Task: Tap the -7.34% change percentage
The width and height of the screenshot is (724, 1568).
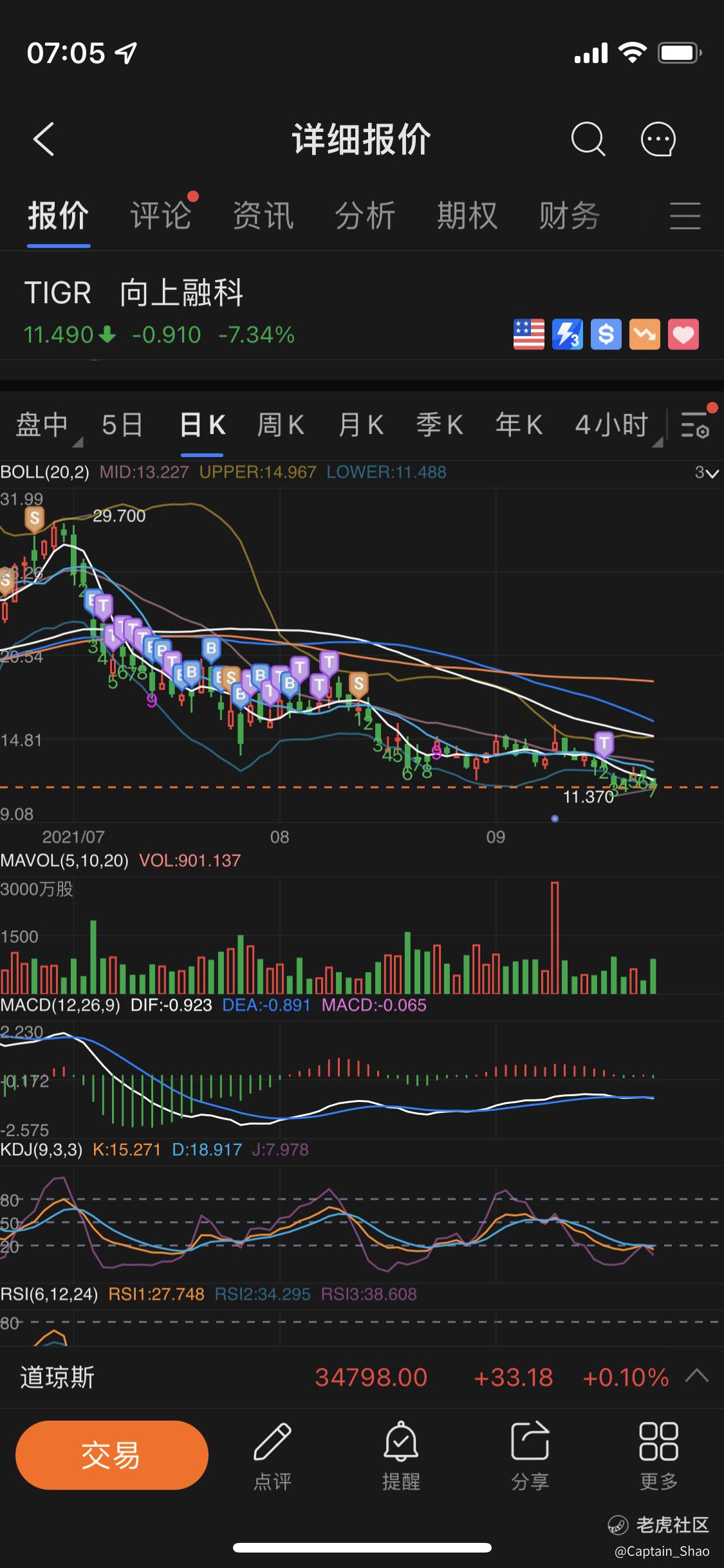Action: pyautogui.click(x=256, y=335)
